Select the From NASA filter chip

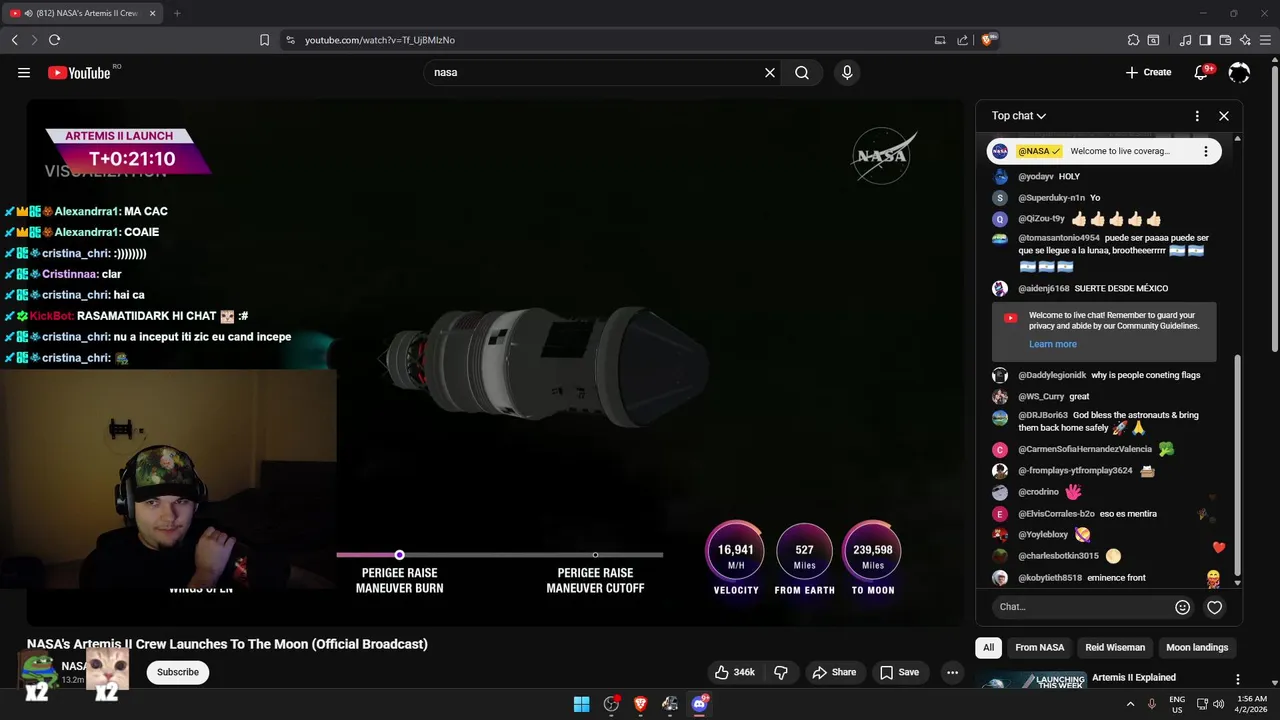(x=1040, y=647)
